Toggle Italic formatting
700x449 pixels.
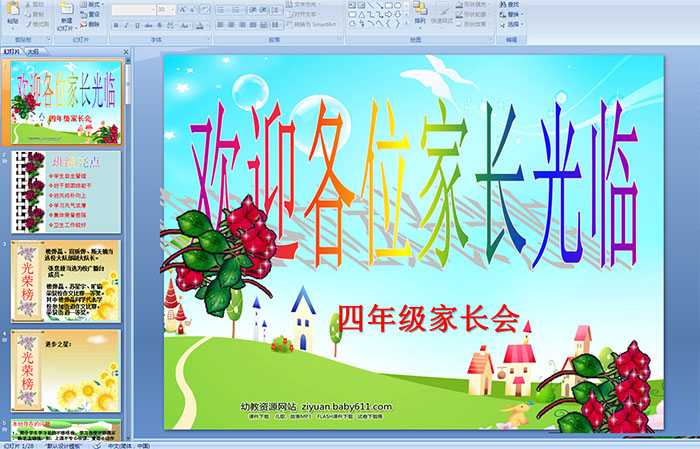[x=126, y=25]
